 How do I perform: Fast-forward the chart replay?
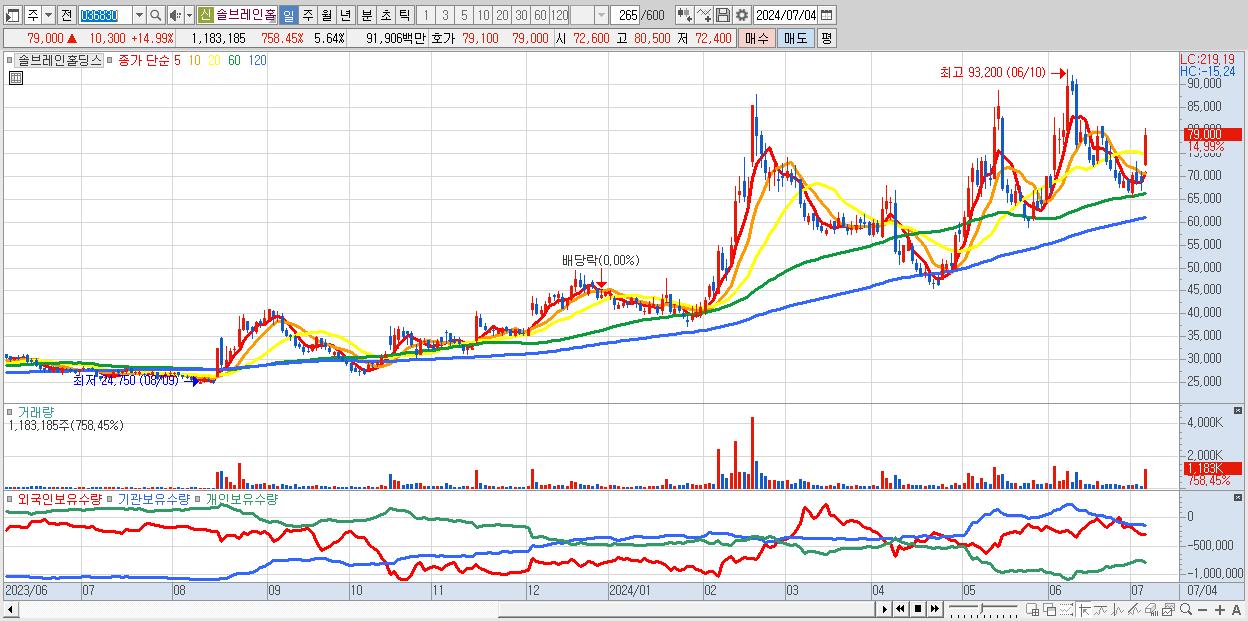click(x=934, y=609)
